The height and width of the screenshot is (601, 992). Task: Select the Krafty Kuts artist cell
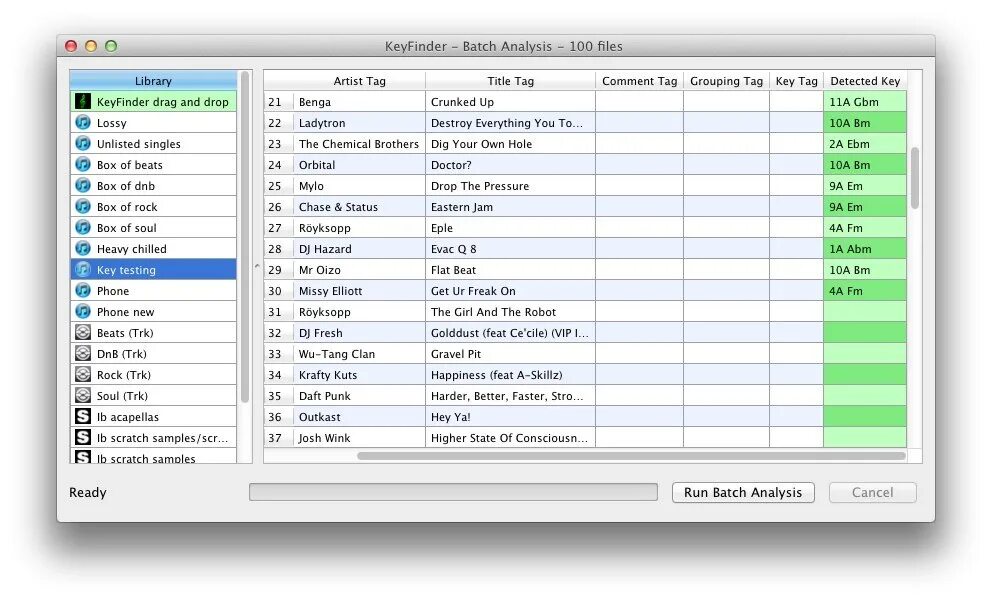tap(359, 375)
